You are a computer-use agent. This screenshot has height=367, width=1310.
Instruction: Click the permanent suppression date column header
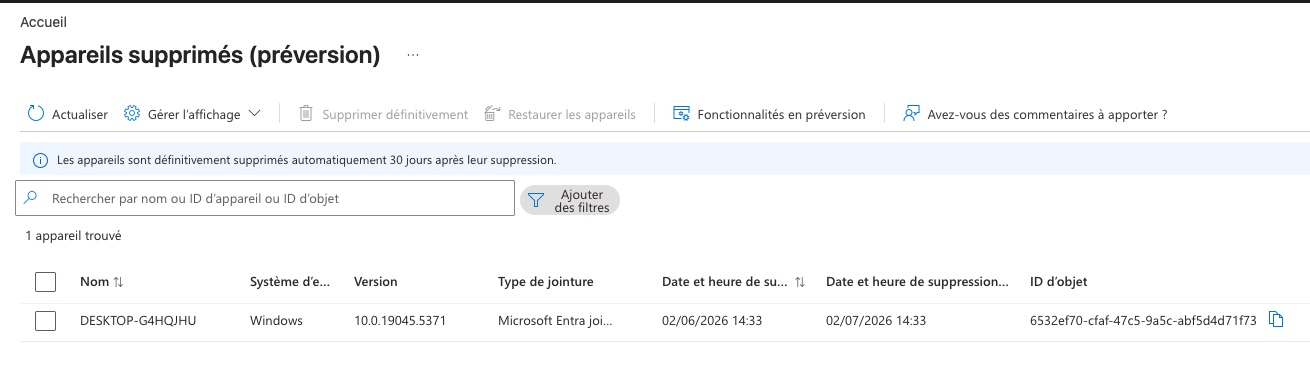click(x=917, y=282)
